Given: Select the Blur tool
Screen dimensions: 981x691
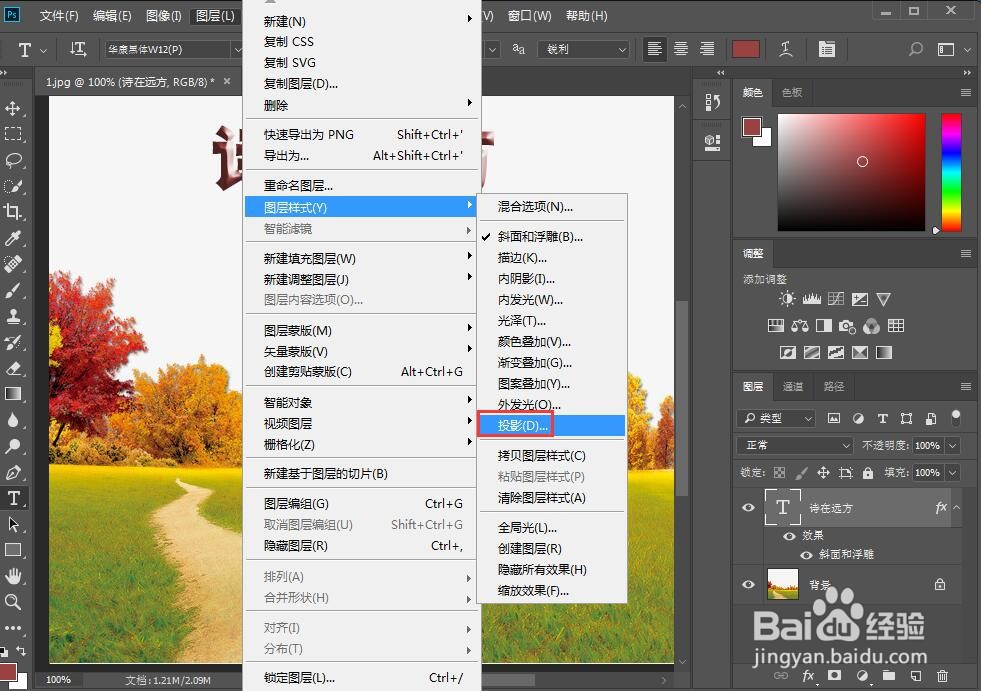Looking at the screenshot, I should point(13,420).
